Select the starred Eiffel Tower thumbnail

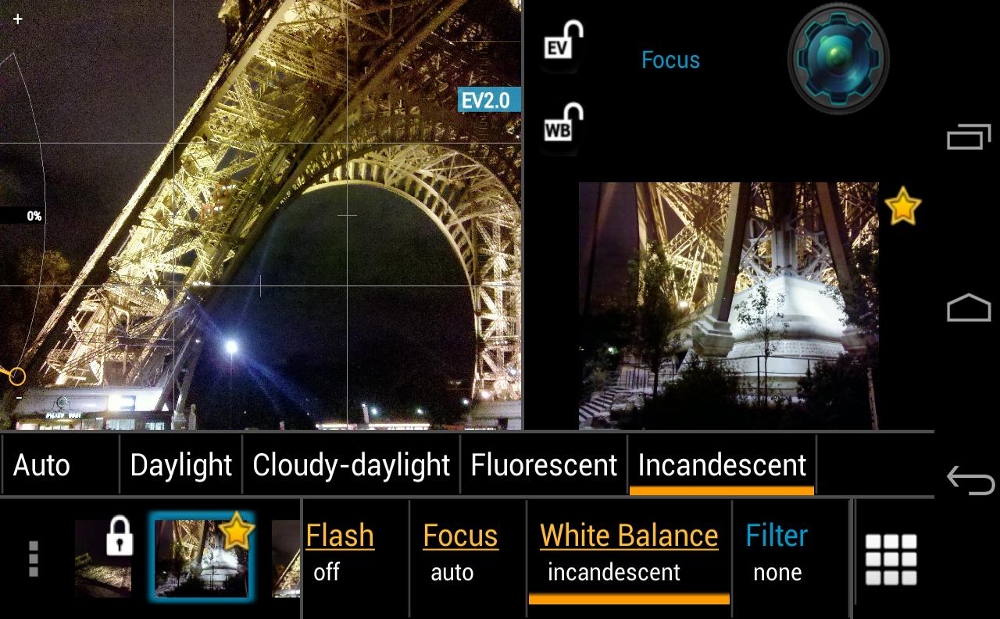[x=202, y=558]
